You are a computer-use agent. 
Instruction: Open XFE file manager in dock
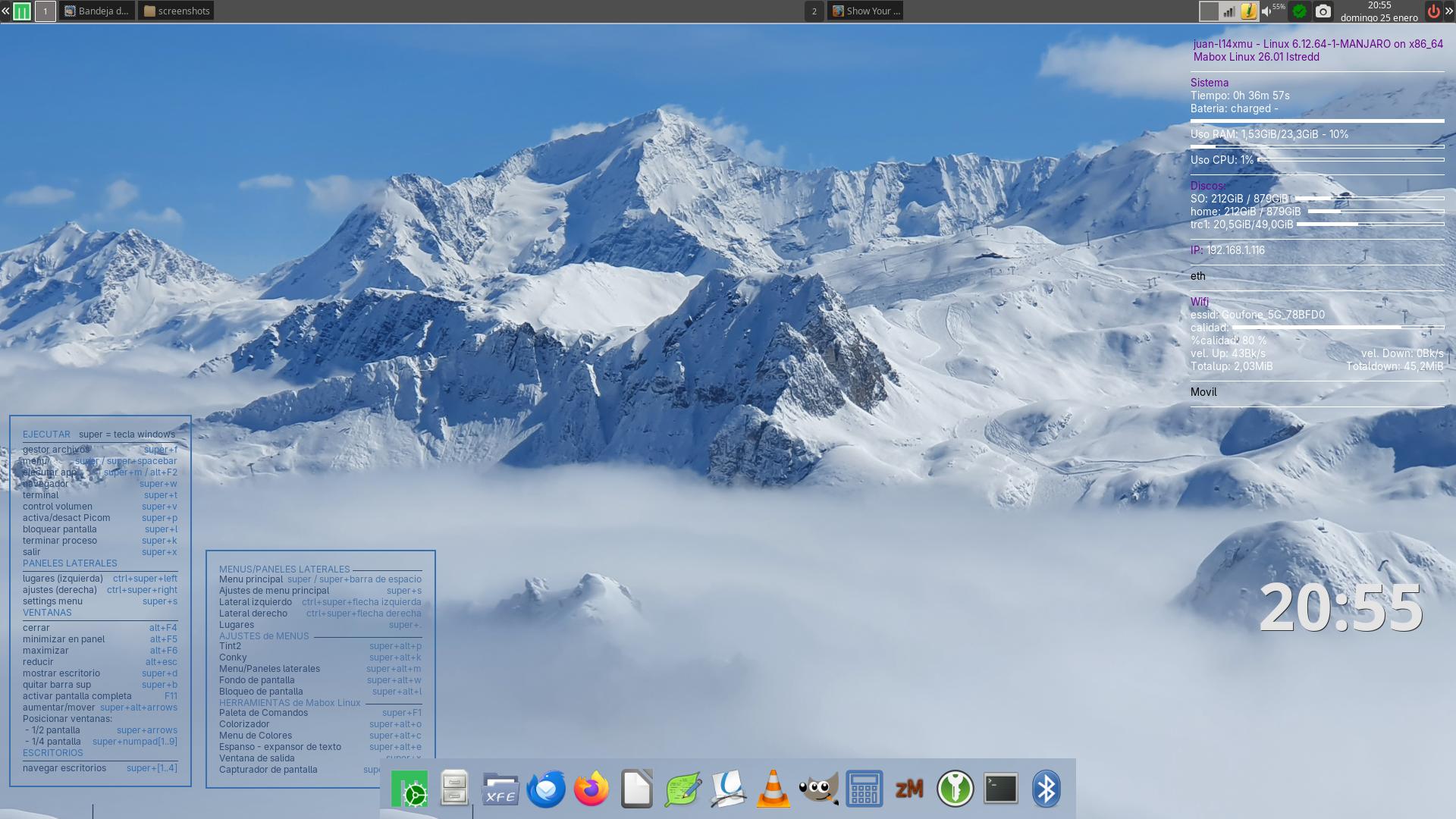[500, 789]
